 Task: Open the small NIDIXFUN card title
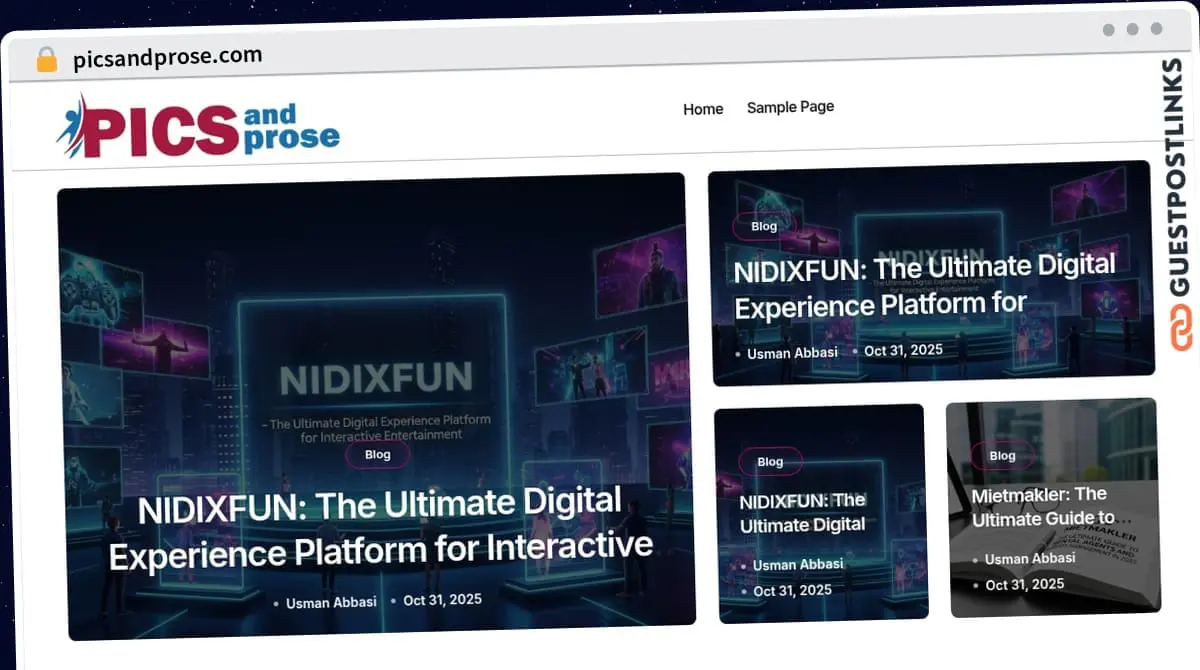coord(803,512)
